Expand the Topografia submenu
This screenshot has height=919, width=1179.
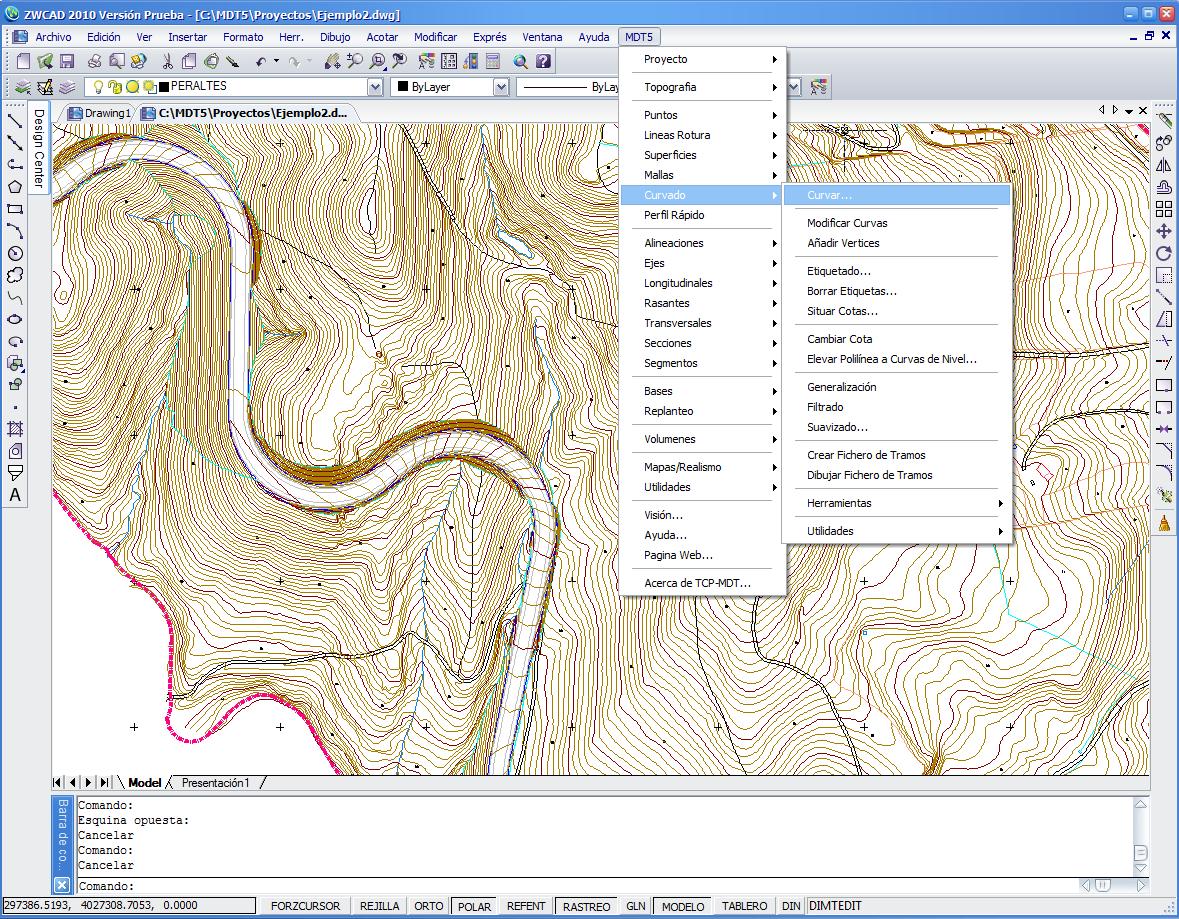[703, 87]
